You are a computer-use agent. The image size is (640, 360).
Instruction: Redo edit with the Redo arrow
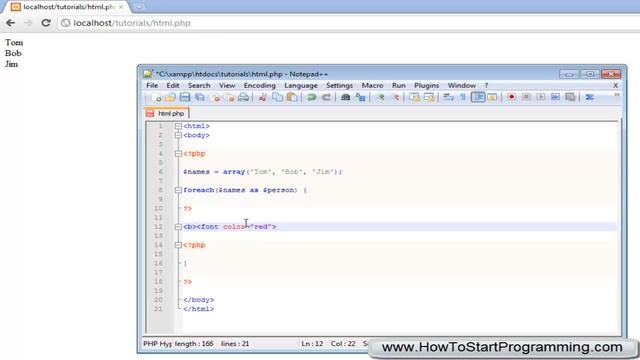tap(326, 97)
